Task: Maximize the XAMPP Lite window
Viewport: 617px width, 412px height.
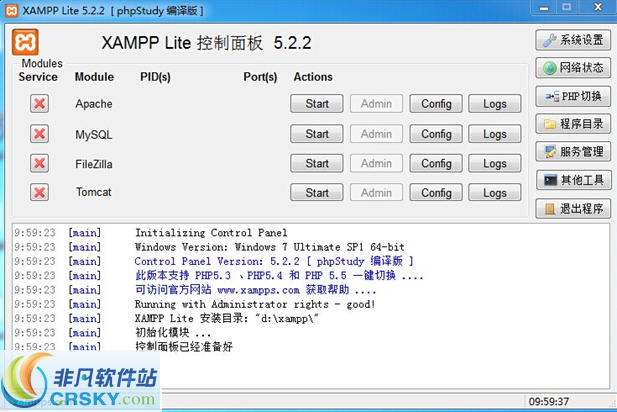Action: pyautogui.click(x=567, y=7)
